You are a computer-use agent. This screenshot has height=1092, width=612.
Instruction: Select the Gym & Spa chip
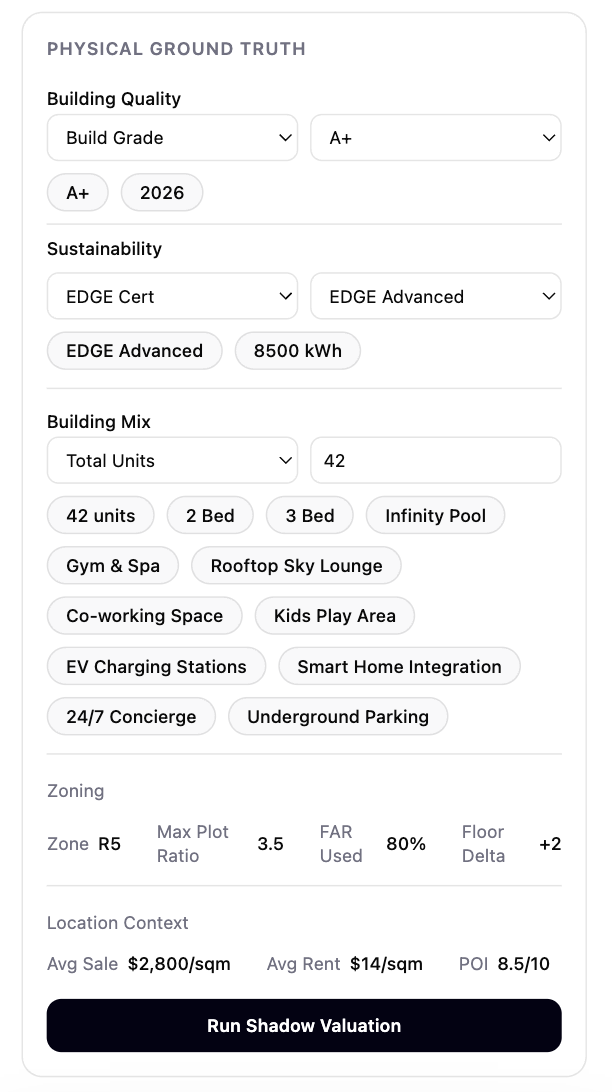[113, 566]
